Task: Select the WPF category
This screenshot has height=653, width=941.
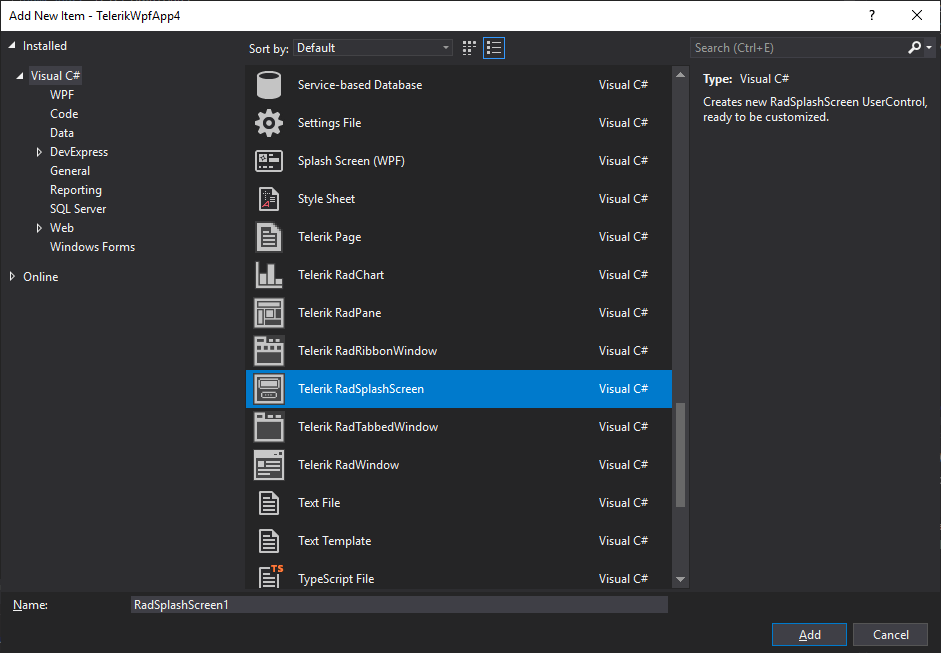Action: coord(63,94)
